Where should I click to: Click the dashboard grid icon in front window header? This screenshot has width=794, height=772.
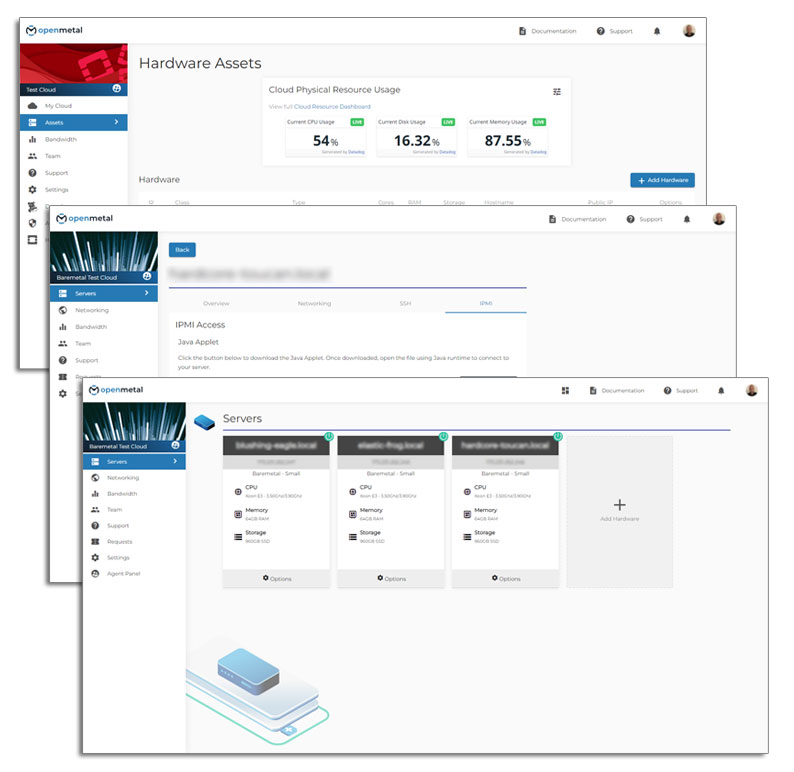click(x=565, y=391)
